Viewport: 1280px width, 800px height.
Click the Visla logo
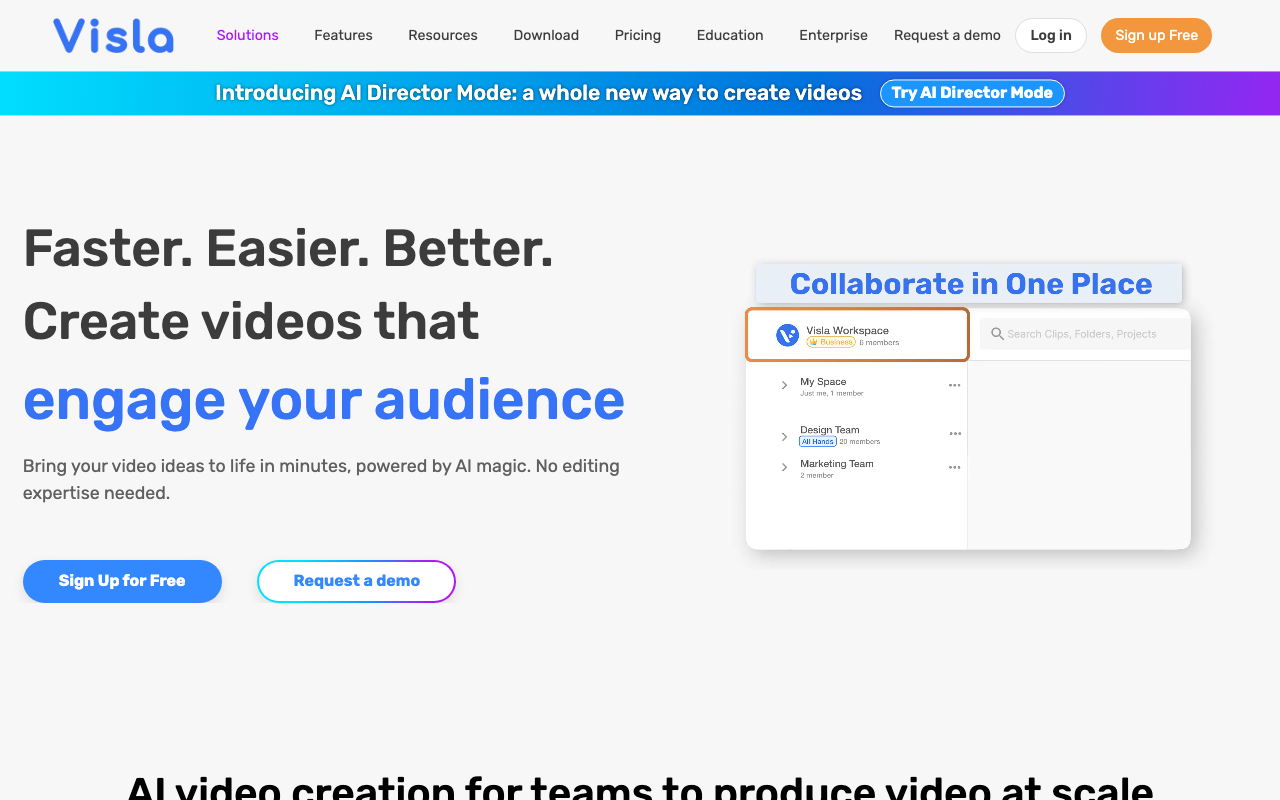pyautogui.click(x=113, y=35)
